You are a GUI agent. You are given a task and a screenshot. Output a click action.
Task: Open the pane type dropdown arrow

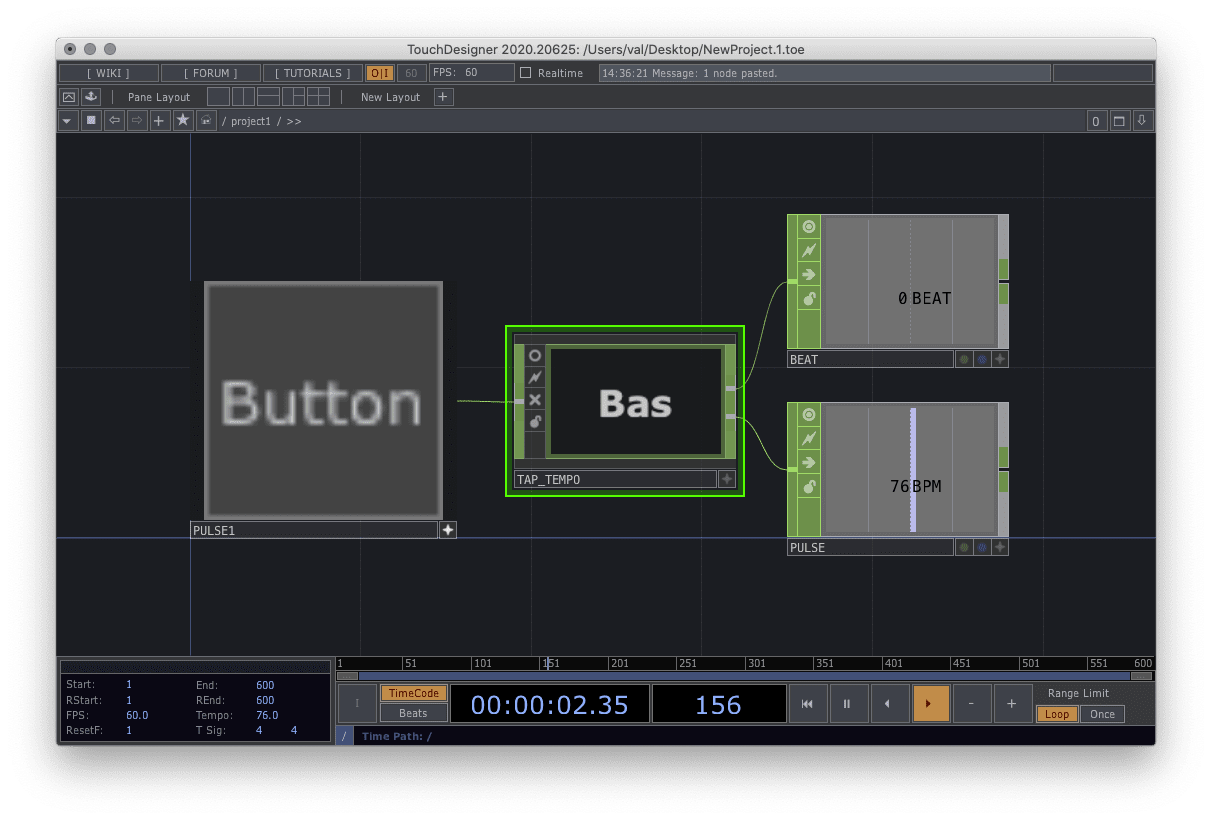[x=67, y=121]
